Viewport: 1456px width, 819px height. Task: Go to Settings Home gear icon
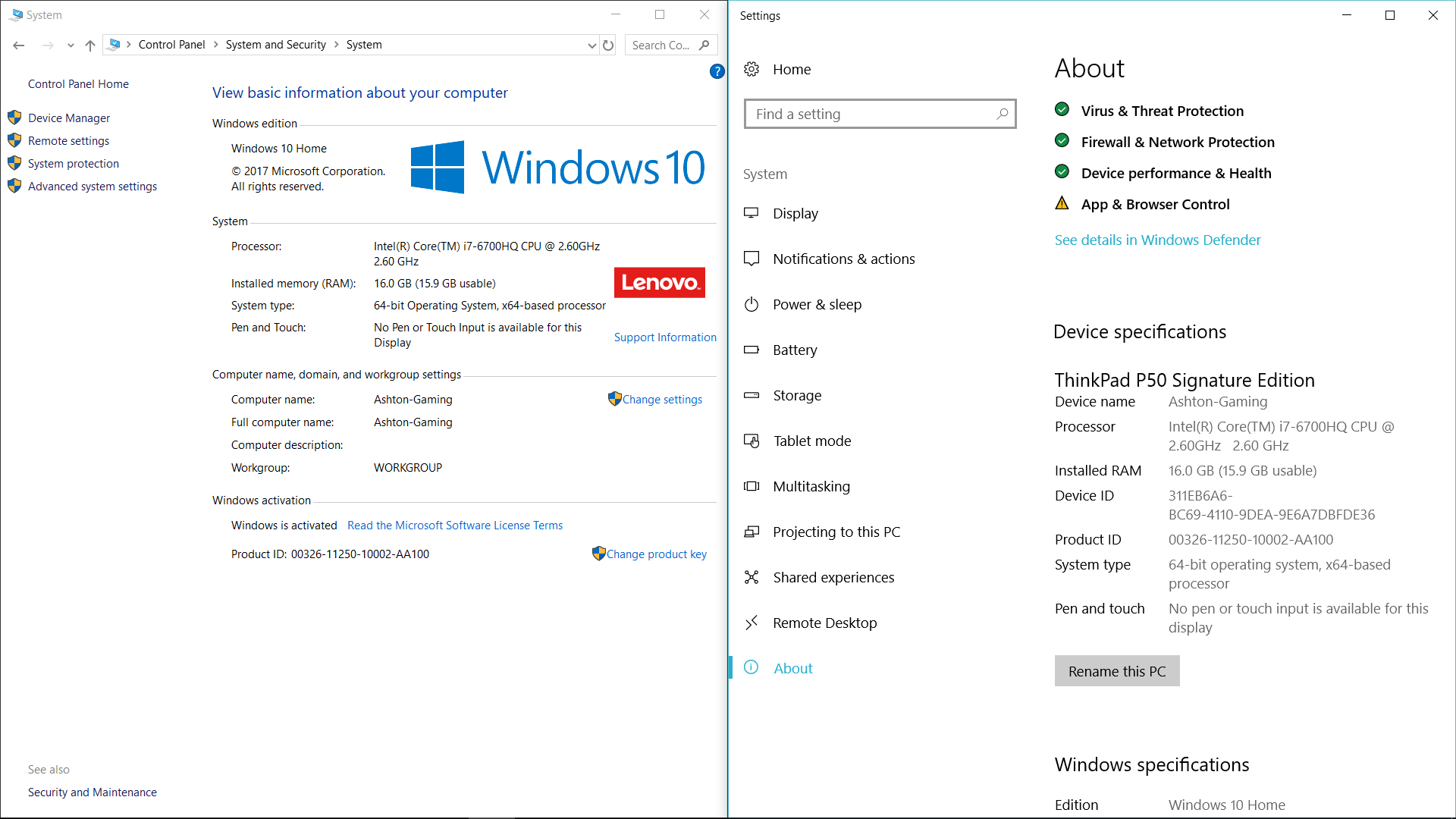[752, 69]
